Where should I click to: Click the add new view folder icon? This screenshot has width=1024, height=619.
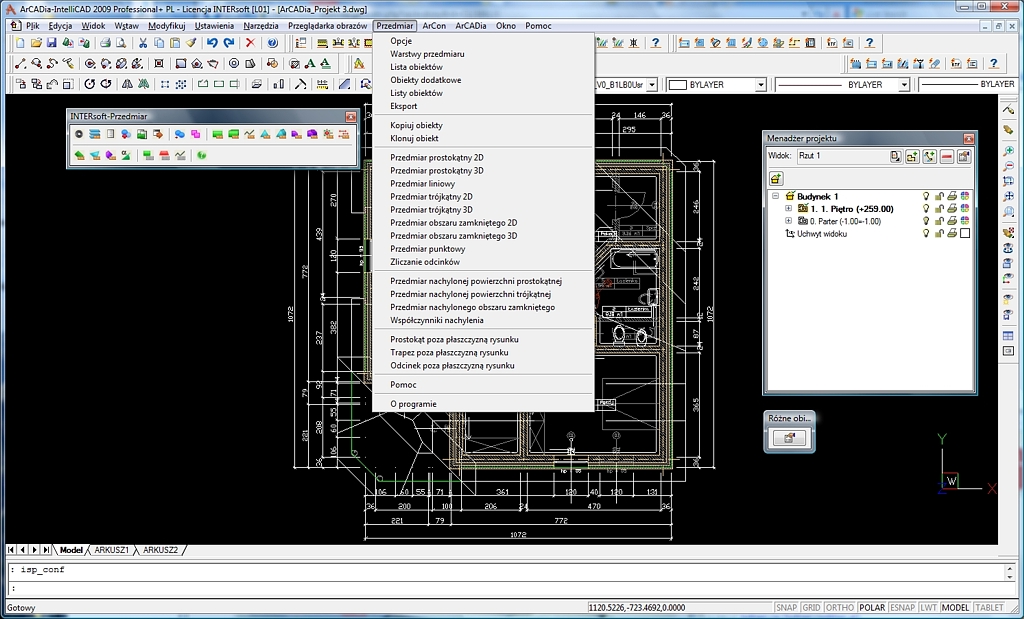pyautogui.click(x=912, y=157)
